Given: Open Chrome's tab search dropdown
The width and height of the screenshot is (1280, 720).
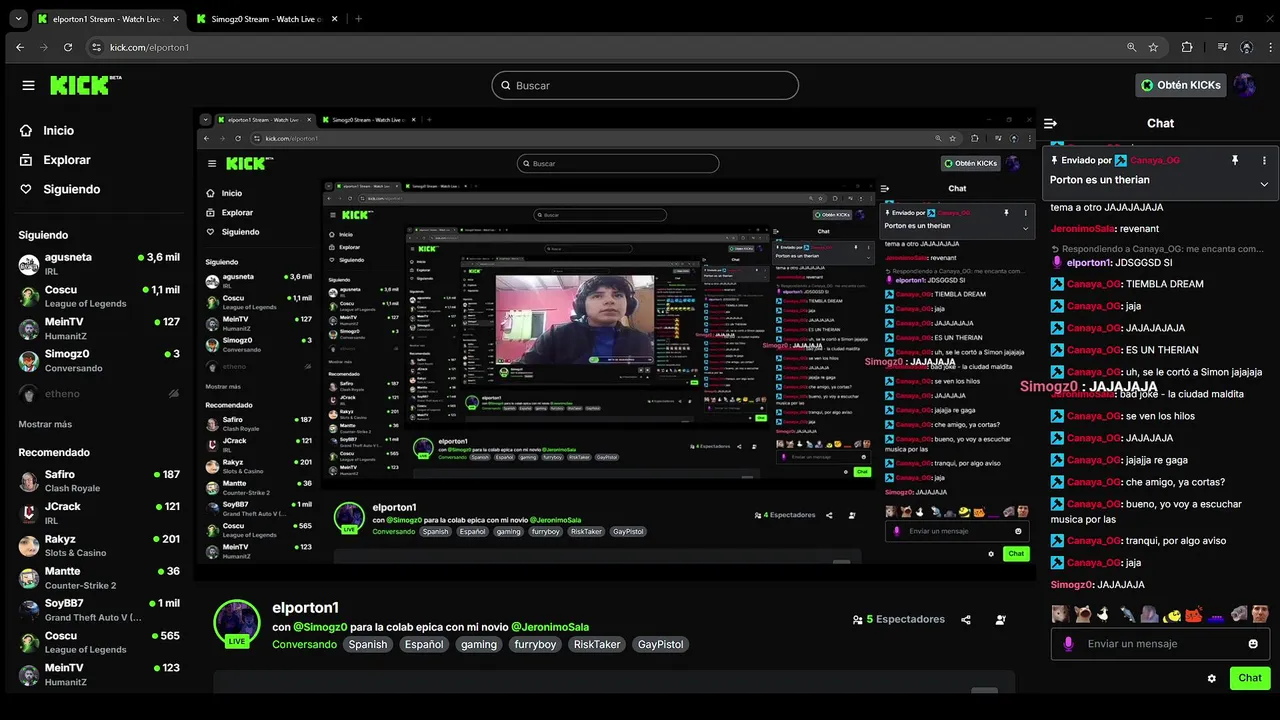Looking at the screenshot, I should coord(18,18).
